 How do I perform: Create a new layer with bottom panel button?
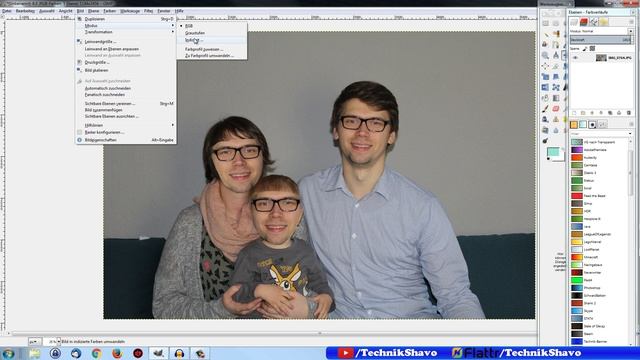[x=574, y=113]
